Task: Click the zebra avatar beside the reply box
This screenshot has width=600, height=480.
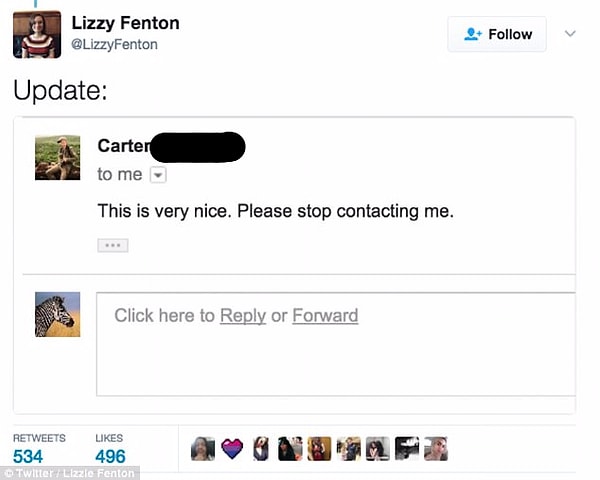Action: tap(57, 314)
